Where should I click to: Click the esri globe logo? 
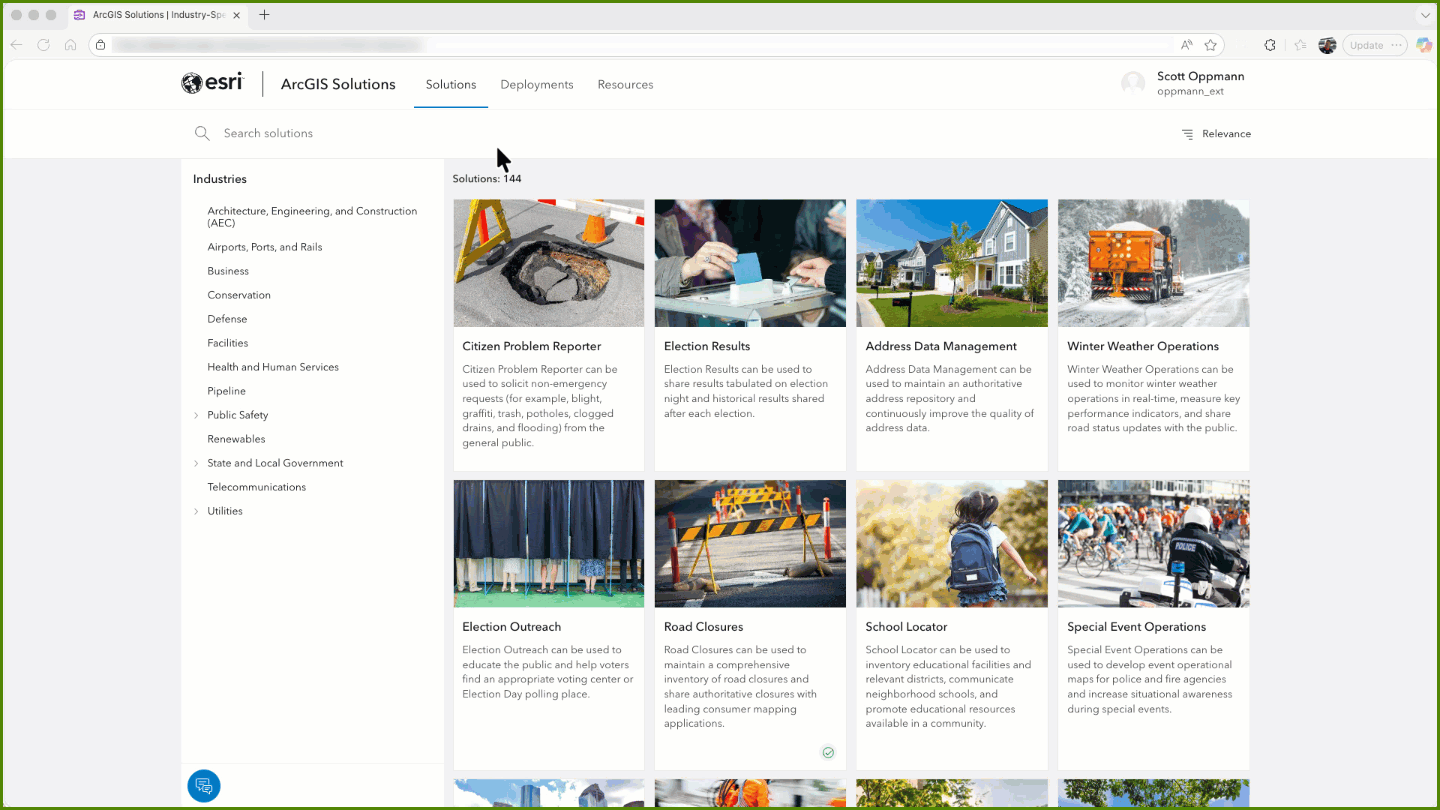[x=192, y=84]
